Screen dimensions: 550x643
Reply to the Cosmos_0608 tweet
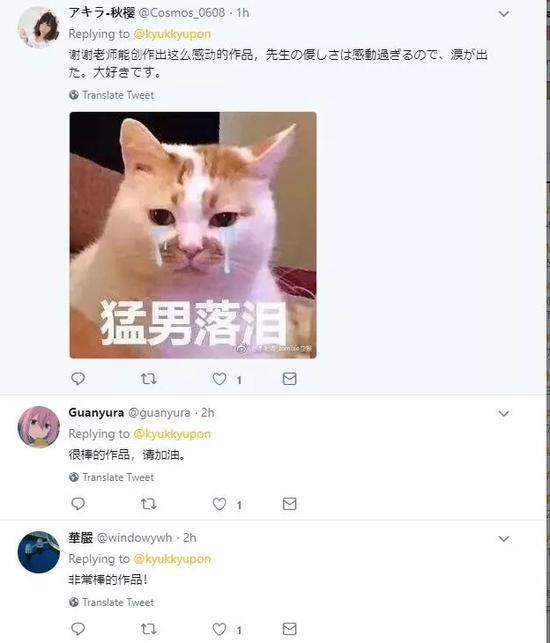[x=78, y=378]
